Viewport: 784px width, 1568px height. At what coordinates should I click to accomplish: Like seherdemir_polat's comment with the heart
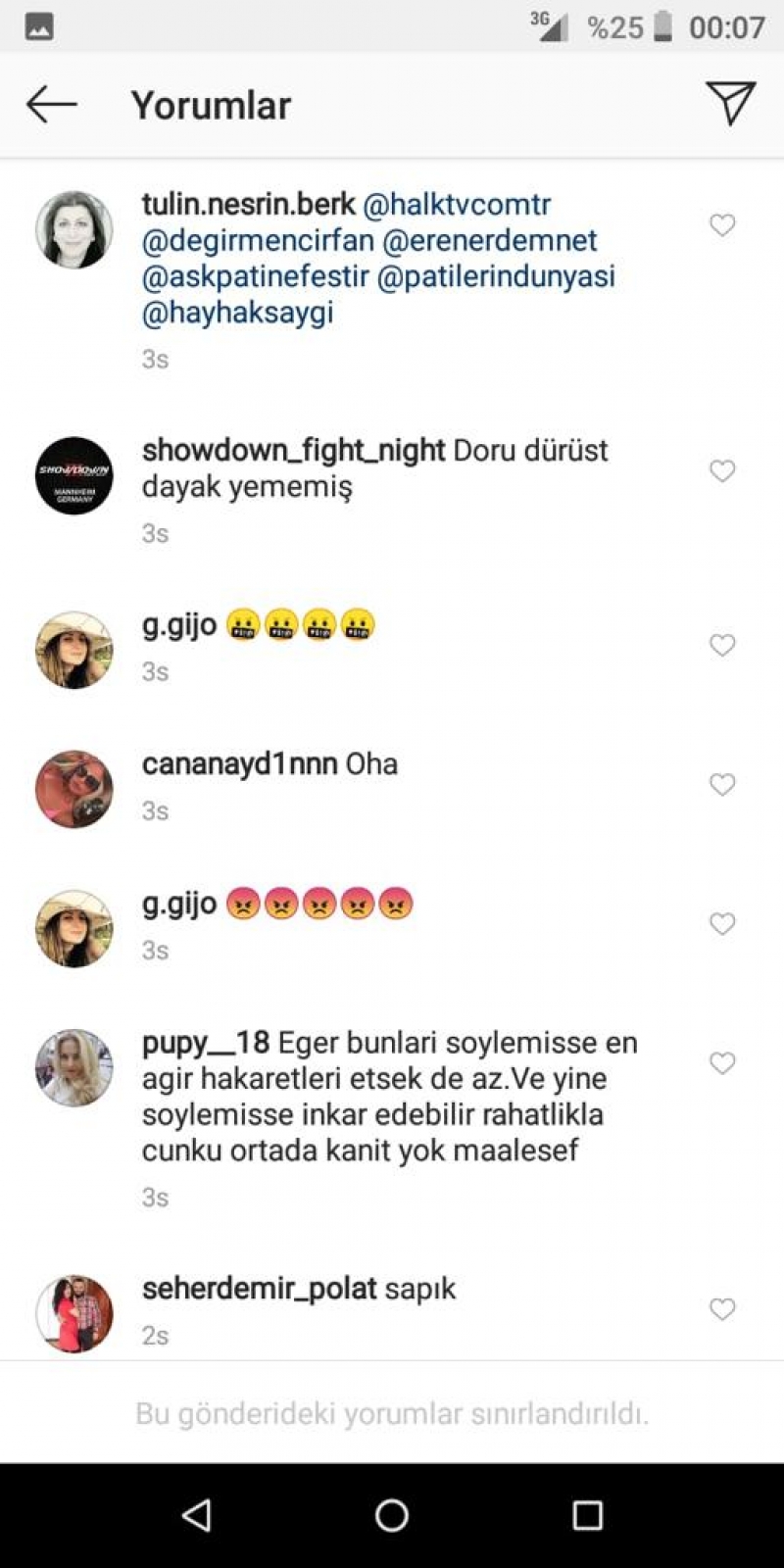click(722, 1309)
